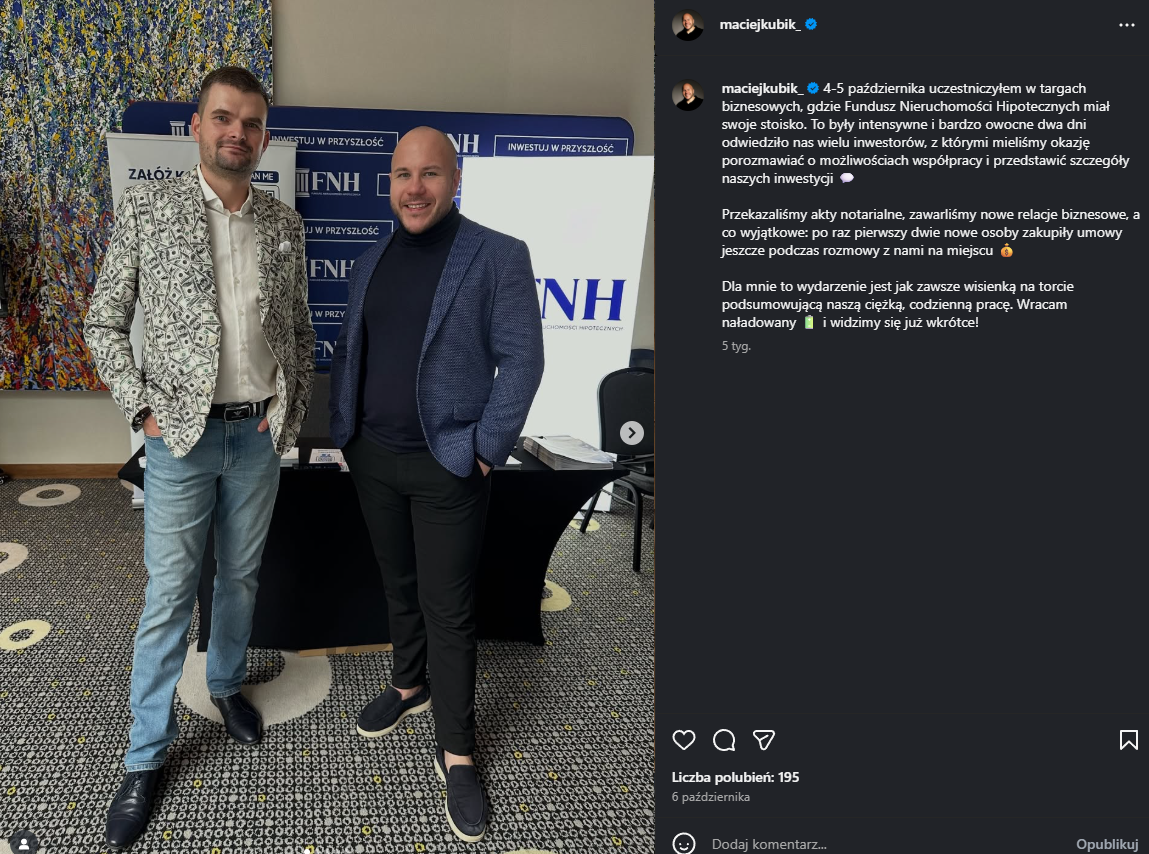This screenshot has width=1149, height=854.
Task: Click the maciejkubik_ header profile avatar
Action: pyautogui.click(x=688, y=25)
